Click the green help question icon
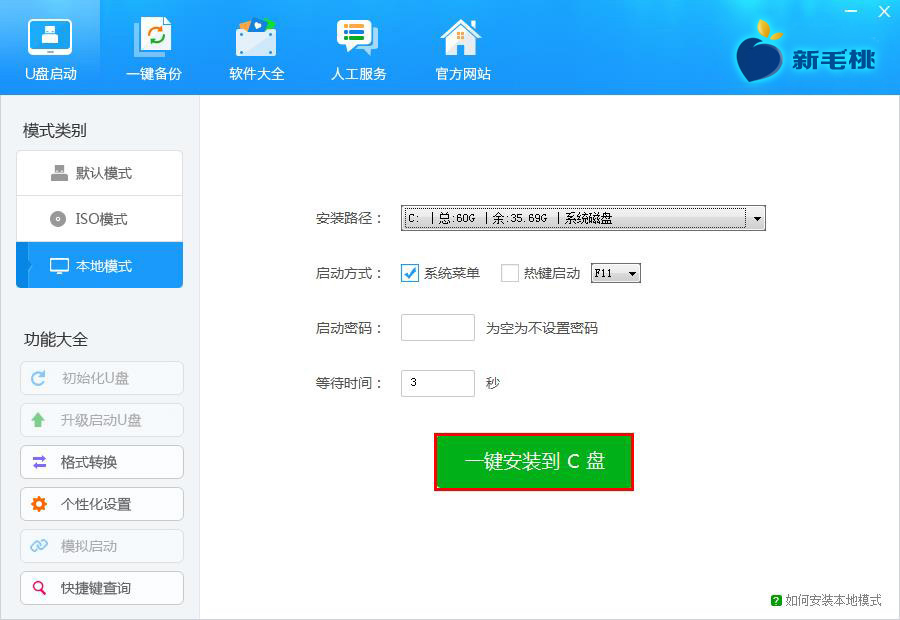Image resolution: width=900 pixels, height=620 pixels. 776,600
